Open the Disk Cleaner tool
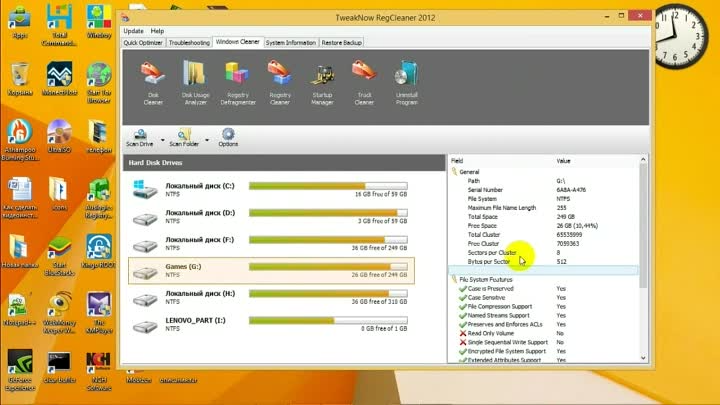Screen dimensions: 720x405 [153, 83]
